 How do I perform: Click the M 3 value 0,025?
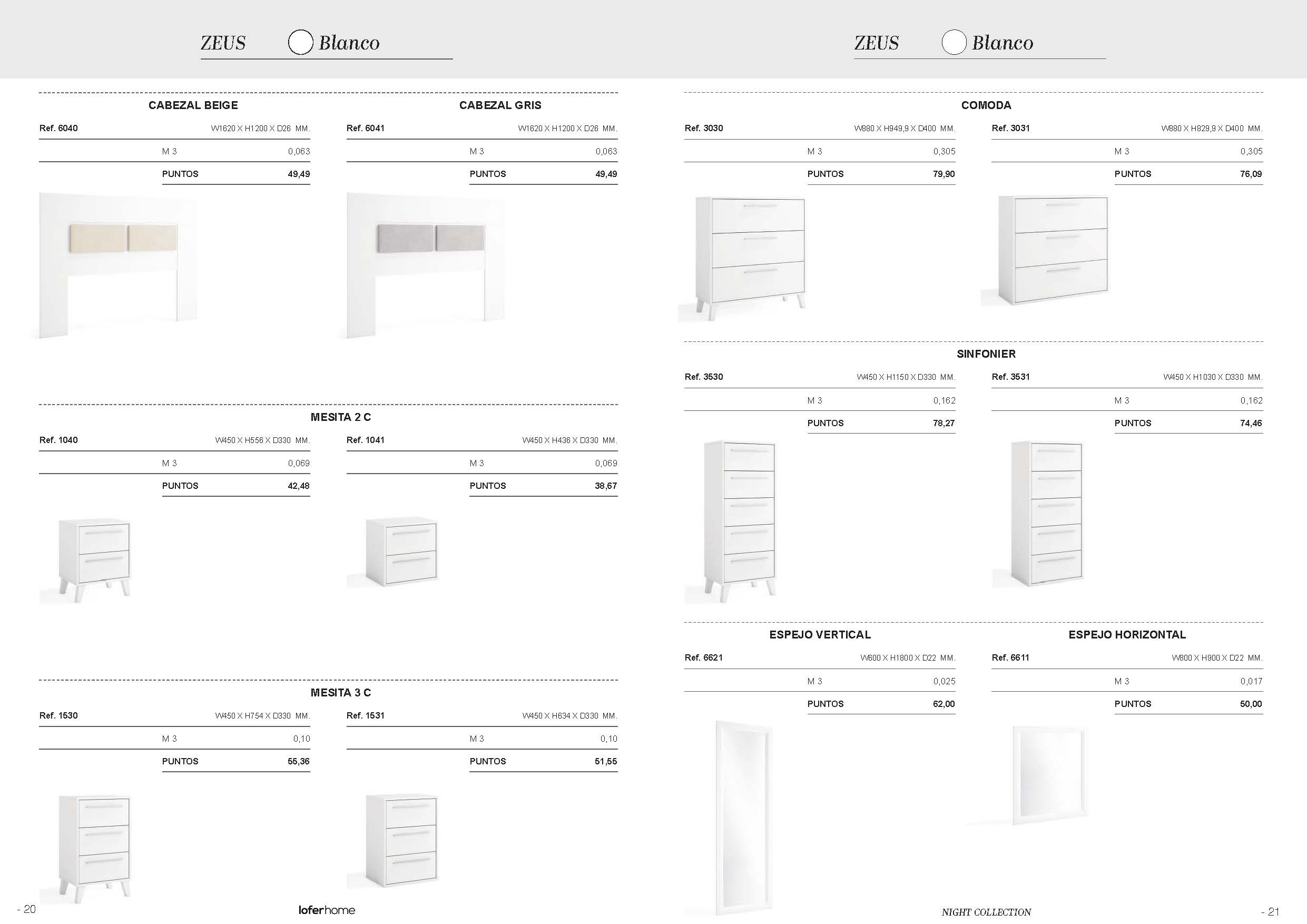(x=945, y=682)
